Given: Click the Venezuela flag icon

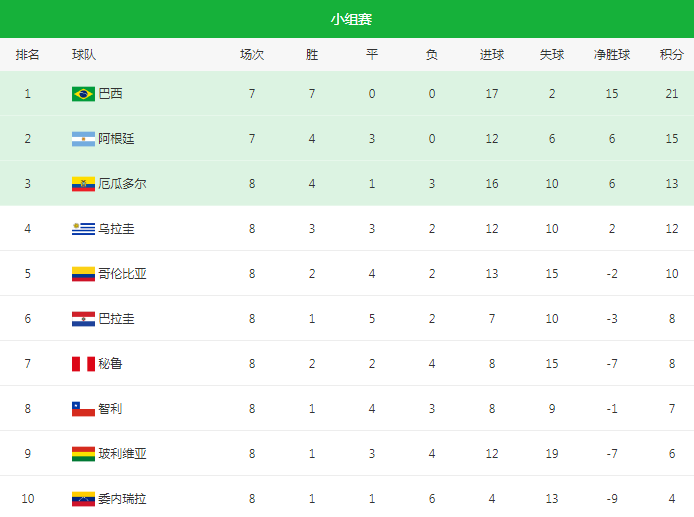Looking at the screenshot, I should (x=83, y=498).
